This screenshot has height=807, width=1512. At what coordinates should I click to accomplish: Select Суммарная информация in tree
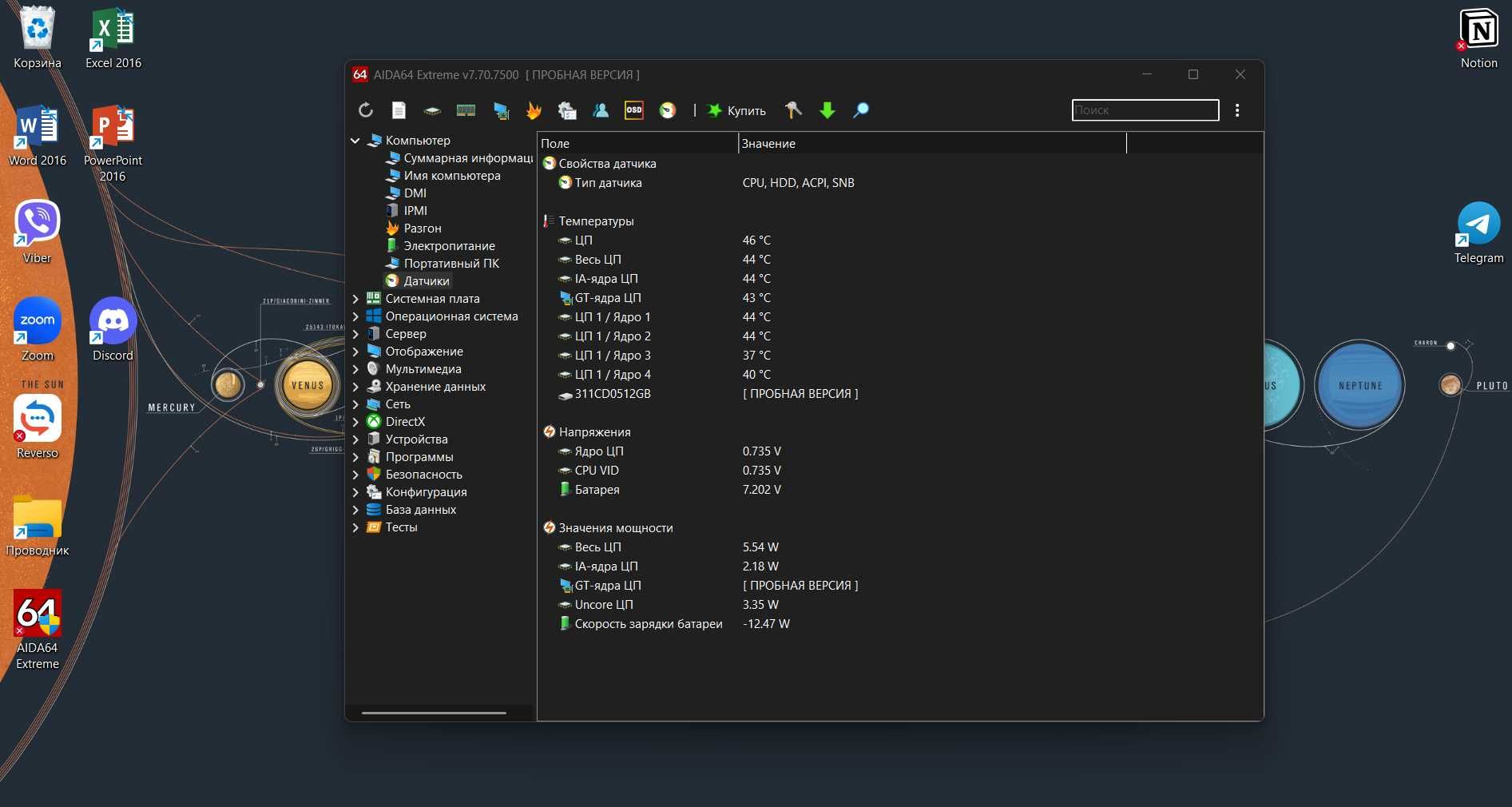click(x=460, y=158)
